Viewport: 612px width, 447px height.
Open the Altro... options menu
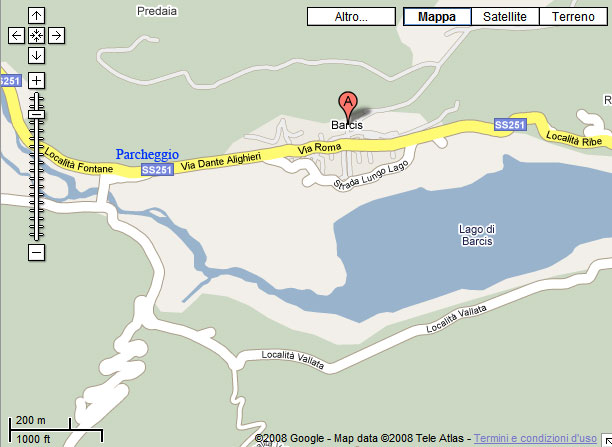[351, 17]
